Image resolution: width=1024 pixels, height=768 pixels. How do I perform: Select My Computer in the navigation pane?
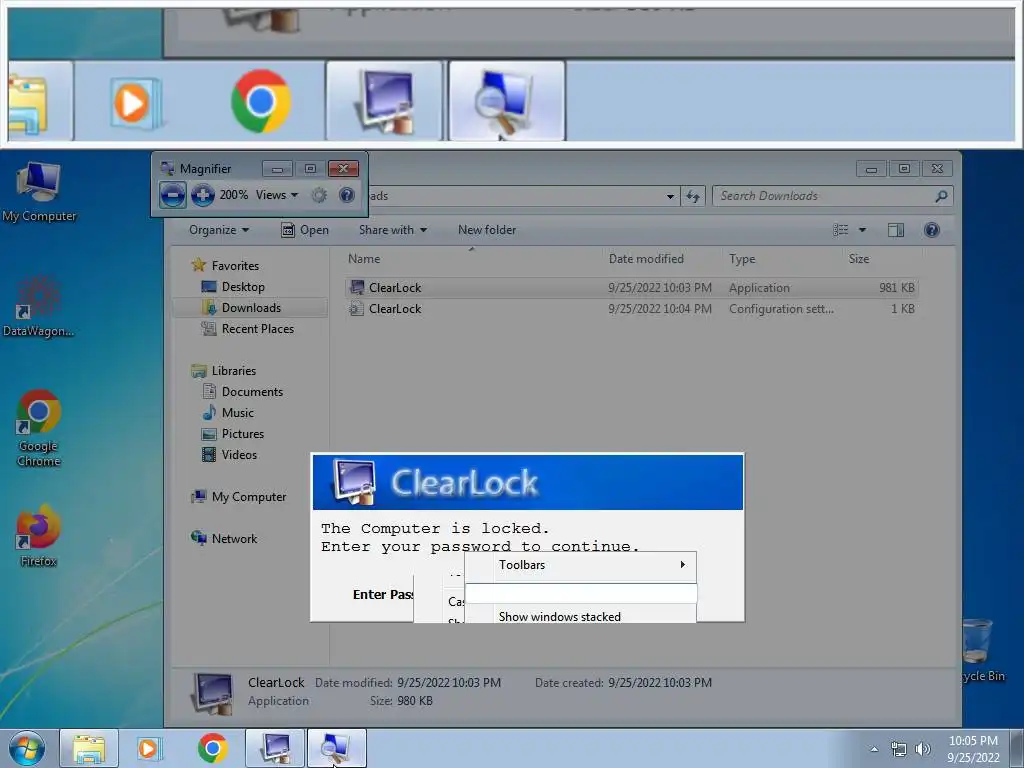coord(238,497)
